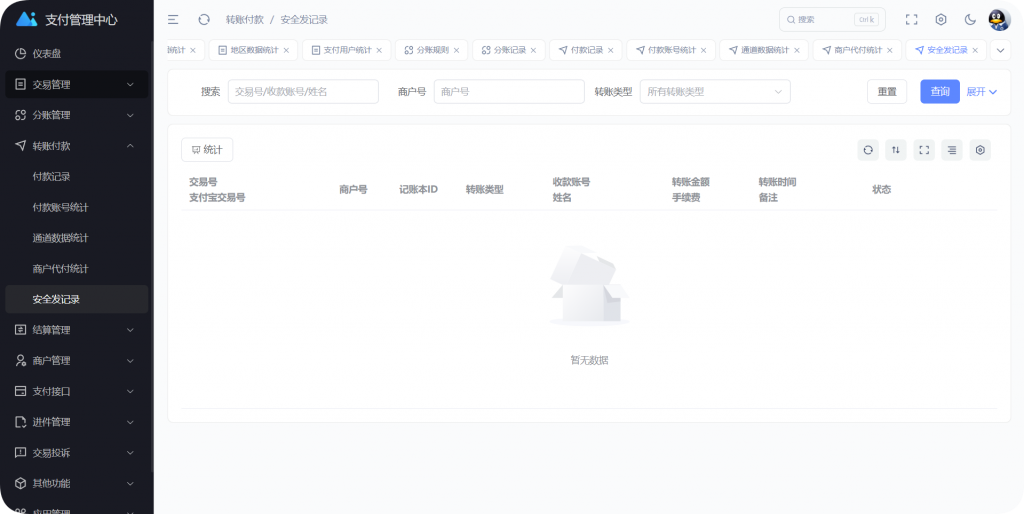Open 商户代付统计 in the sidebar
1024x514 pixels.
point(76,268)
